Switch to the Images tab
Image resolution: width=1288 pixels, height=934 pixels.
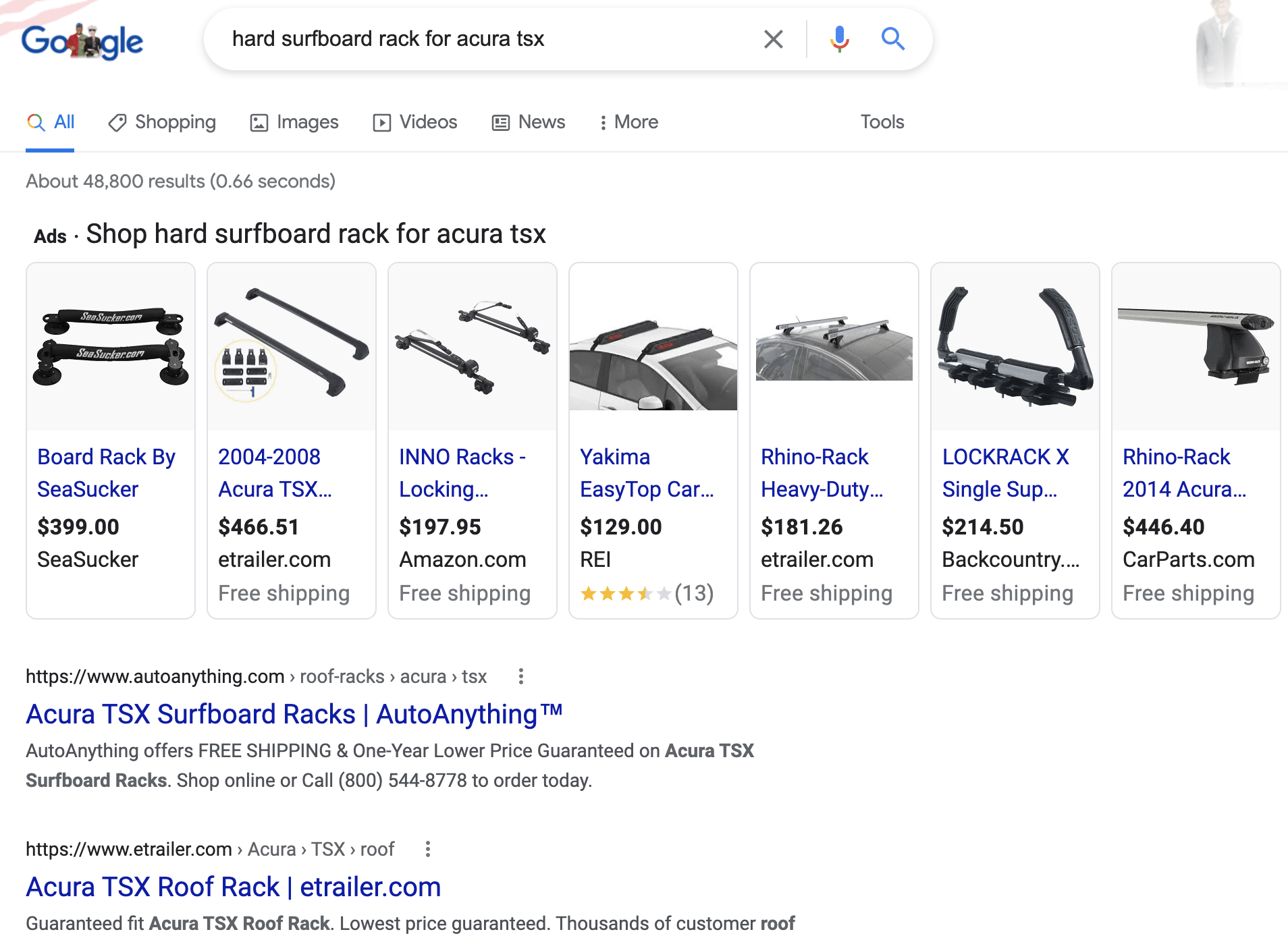pyautogui.click(x=294, y=122)
